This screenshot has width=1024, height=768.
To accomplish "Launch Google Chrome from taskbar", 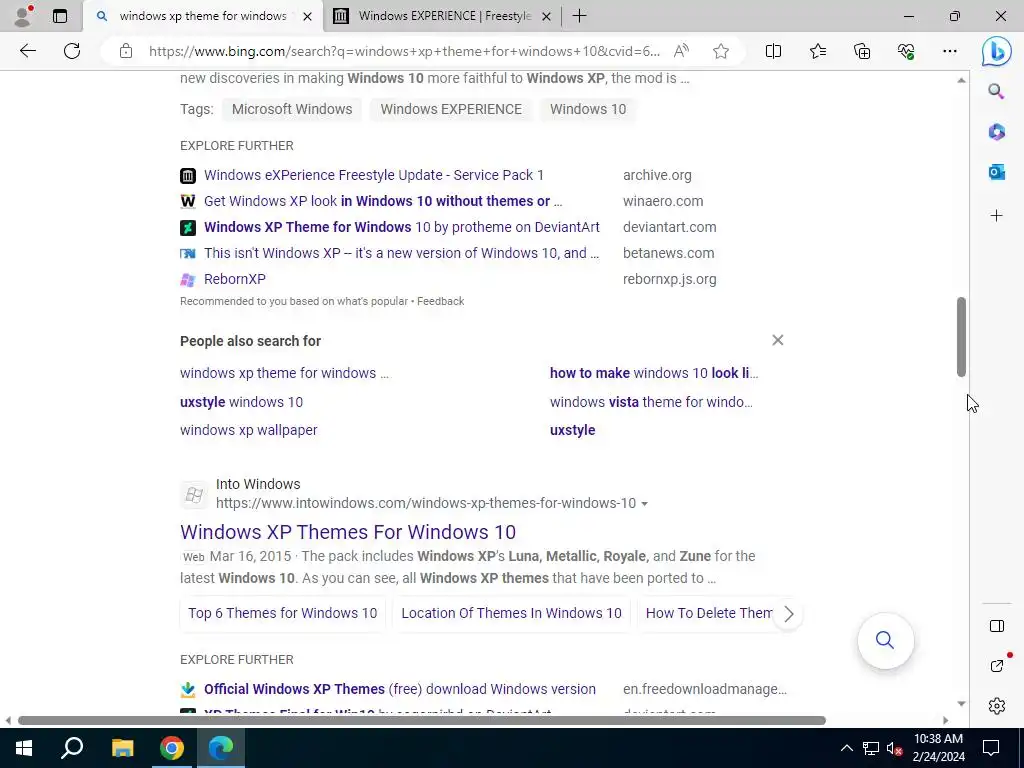I will click(172, 748).
